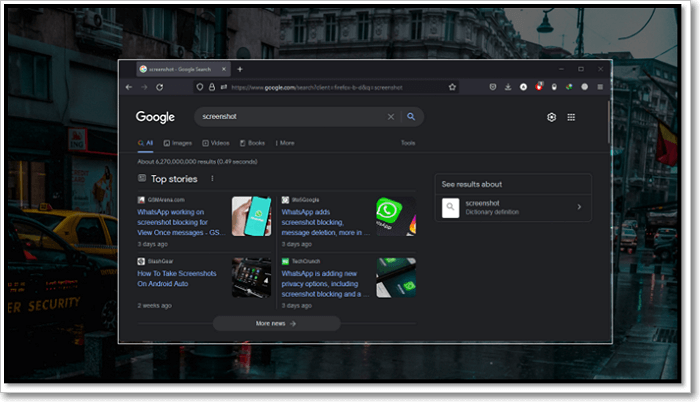Select the 'screenshot - Google Search' tab
The width and height of the screenshot is (700, 402).
[x=183, y=69]
